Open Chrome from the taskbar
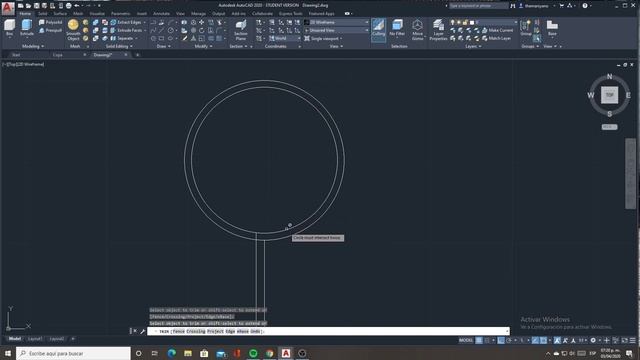This screenshot has height=360, width=640. click(269, 353)
